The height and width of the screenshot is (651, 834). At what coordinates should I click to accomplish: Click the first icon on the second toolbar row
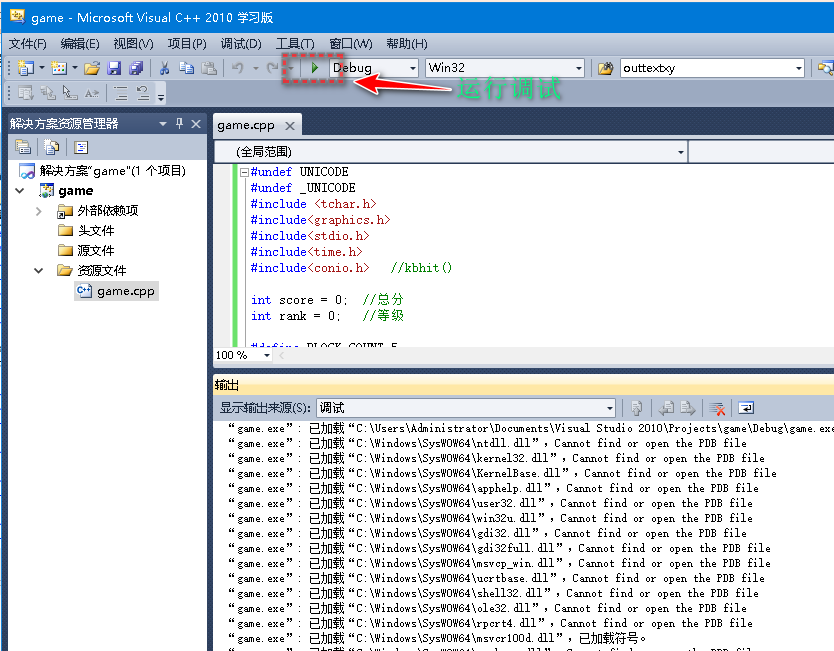coord(25,94)
